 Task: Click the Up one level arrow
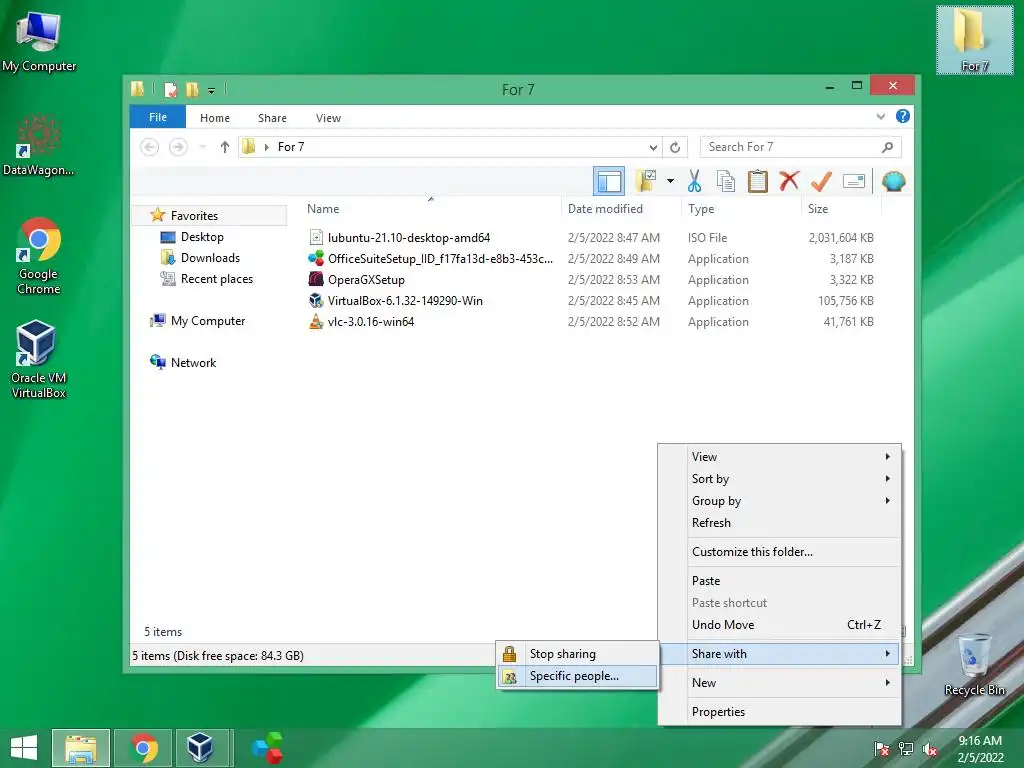click(x=225, y=147)
